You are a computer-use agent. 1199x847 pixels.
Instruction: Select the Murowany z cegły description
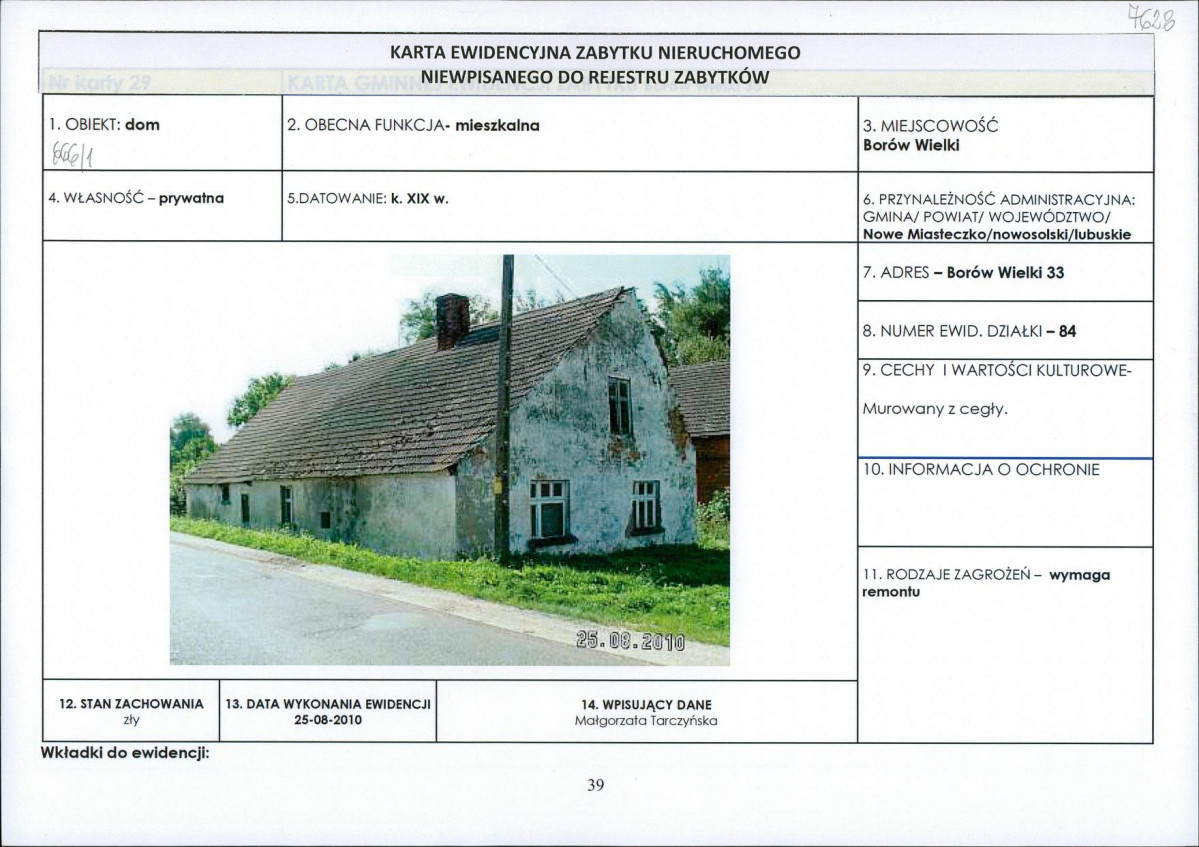click(x=935, y=409)
